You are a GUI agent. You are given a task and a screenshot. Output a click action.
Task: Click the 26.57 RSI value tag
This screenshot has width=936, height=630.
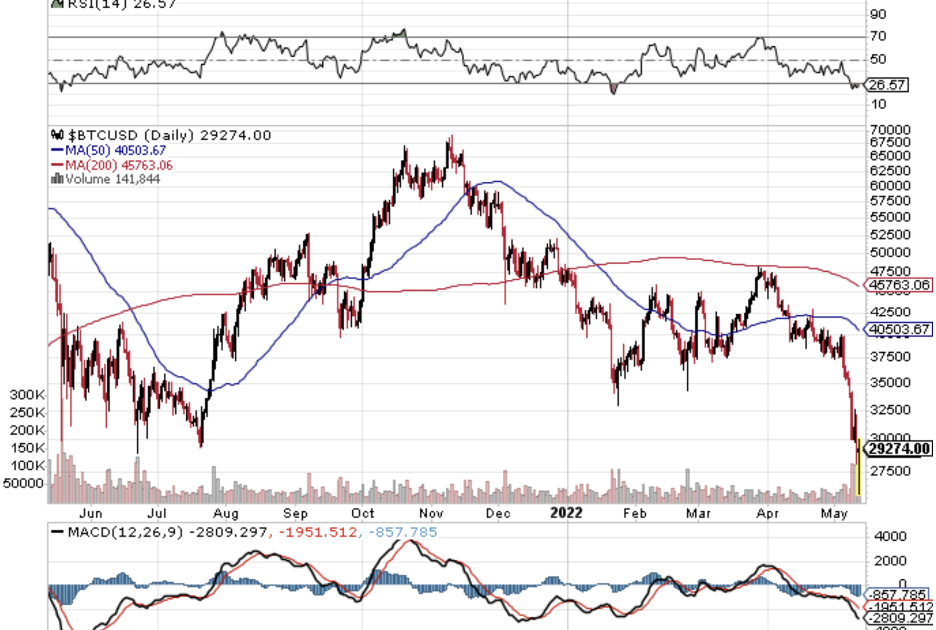click(x=888, y=85)
